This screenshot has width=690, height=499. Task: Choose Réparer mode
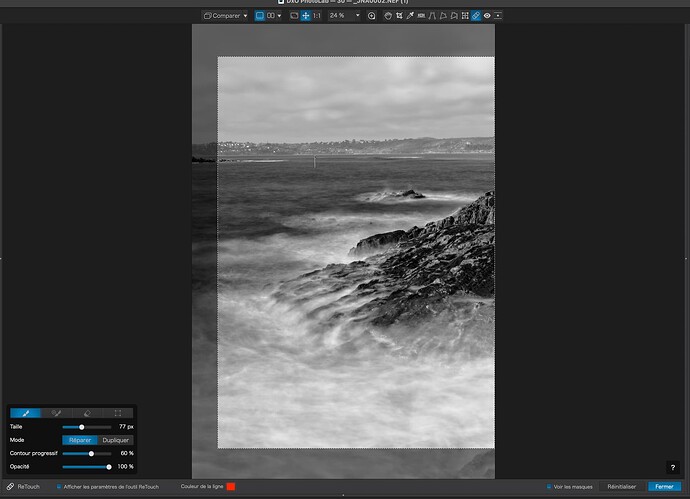tap(80, 440)
